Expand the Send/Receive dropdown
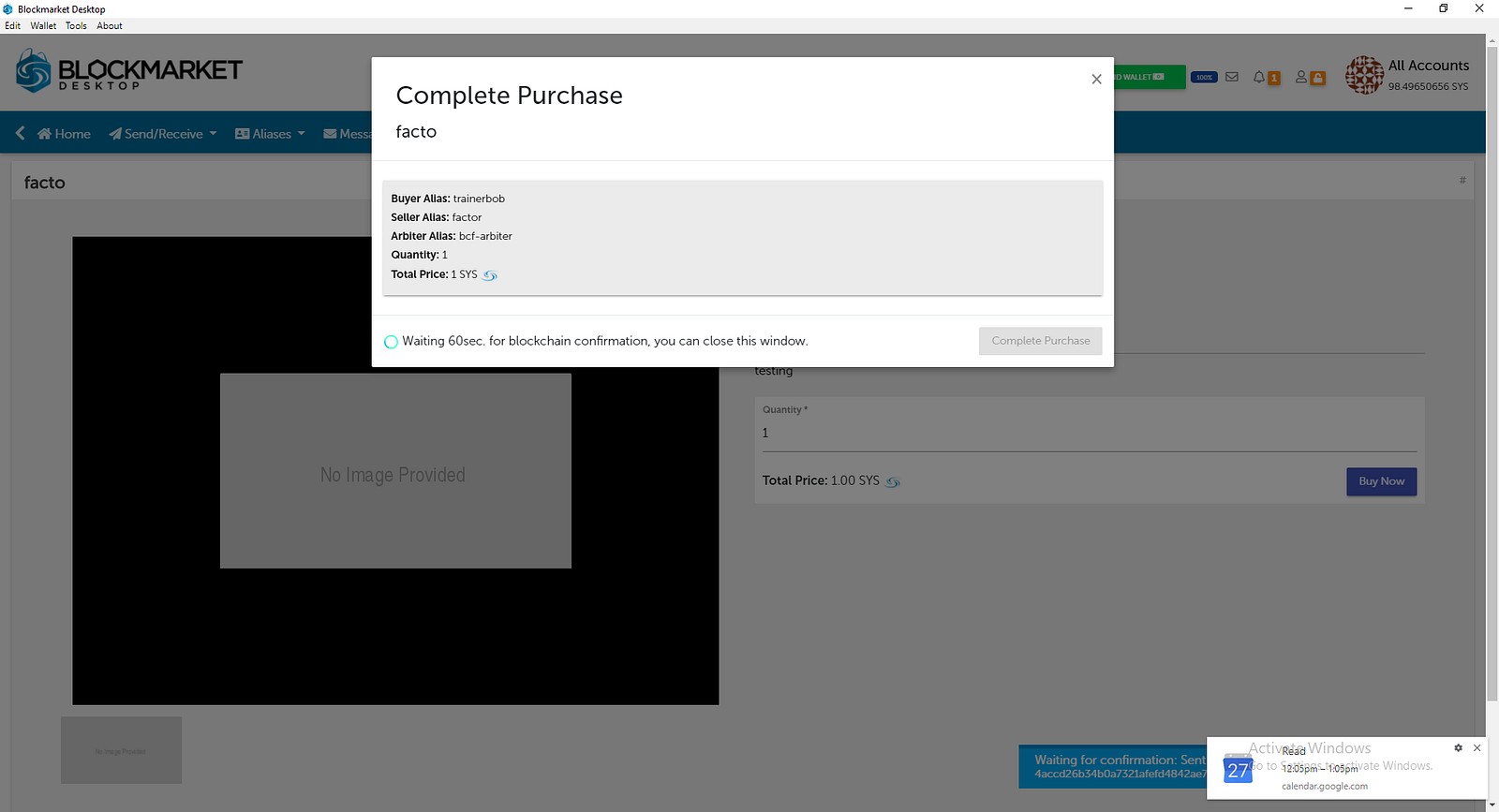 point(163,134)
